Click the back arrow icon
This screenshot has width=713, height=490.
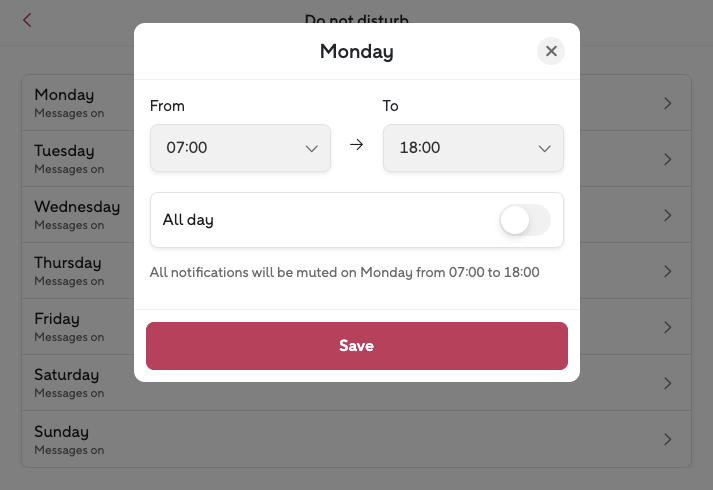coord(27,20)
